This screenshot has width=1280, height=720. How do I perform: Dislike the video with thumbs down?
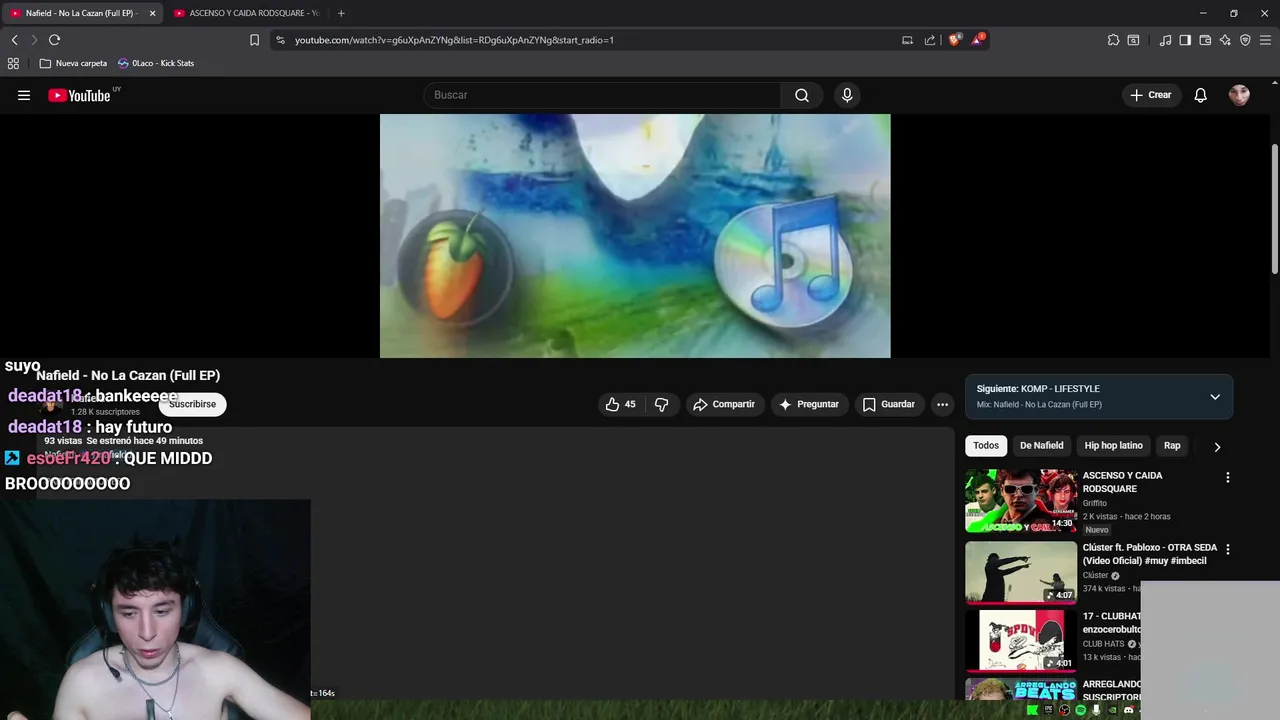661,404
